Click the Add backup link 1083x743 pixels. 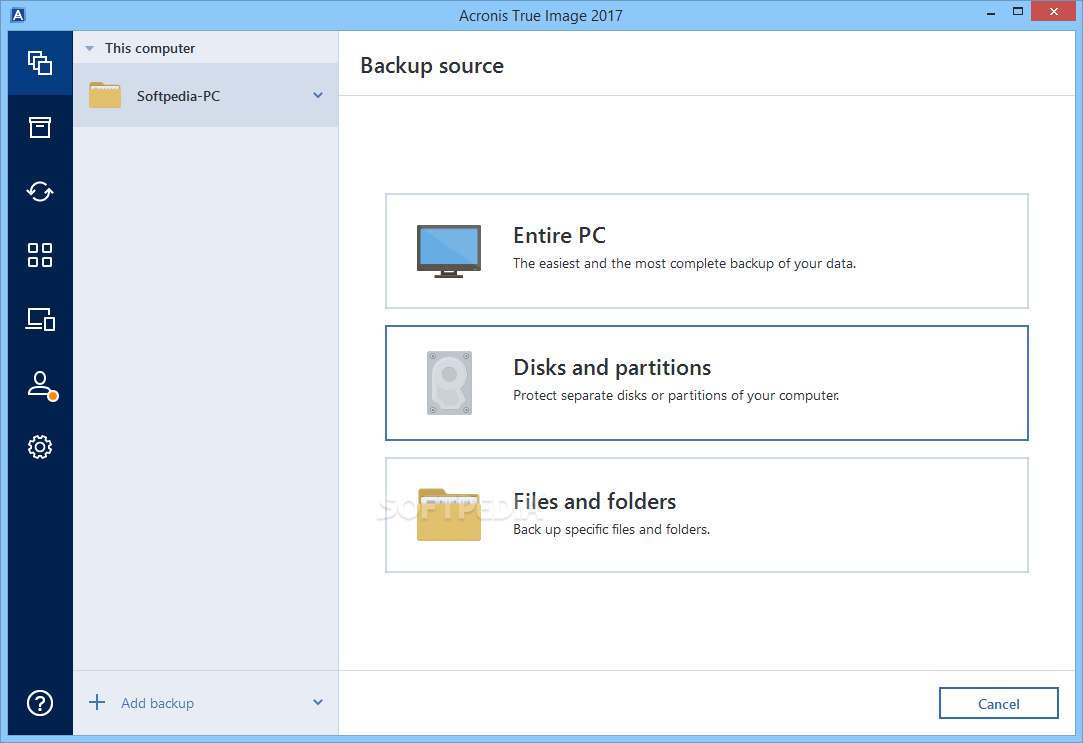click(157, 703)
